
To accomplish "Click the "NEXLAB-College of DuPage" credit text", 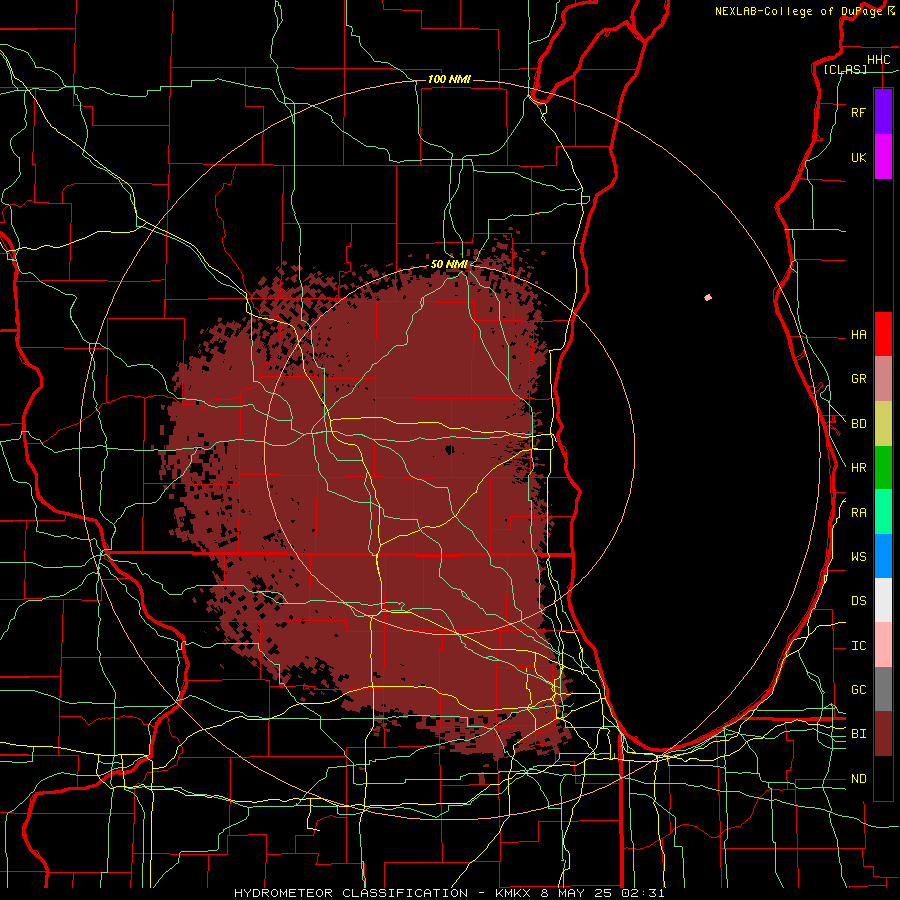I will click(x=798, y=11).
